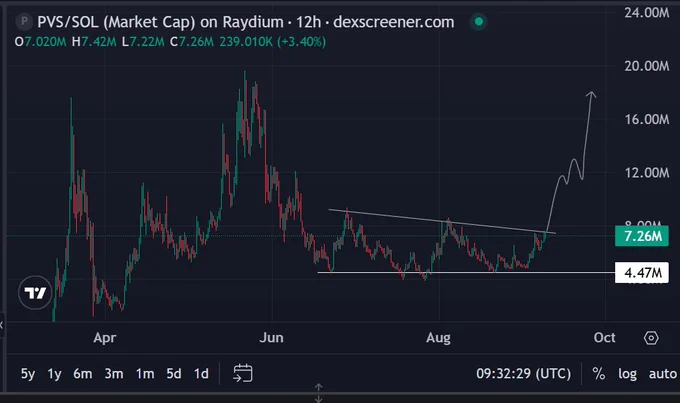Toggle percent scale mode

(598, 374)
